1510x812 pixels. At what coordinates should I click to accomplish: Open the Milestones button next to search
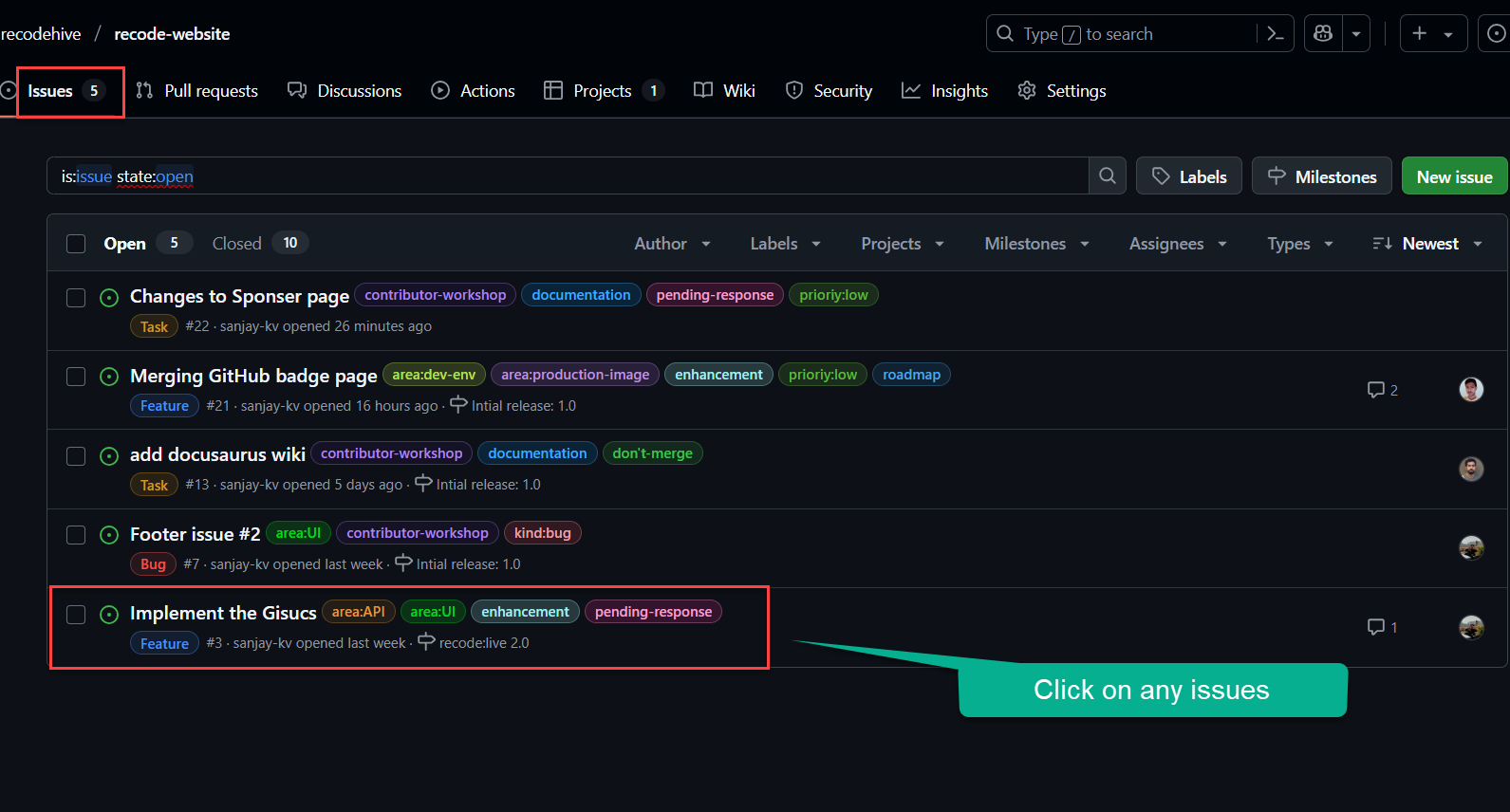pyautogui.click(x=1322, y=176)
